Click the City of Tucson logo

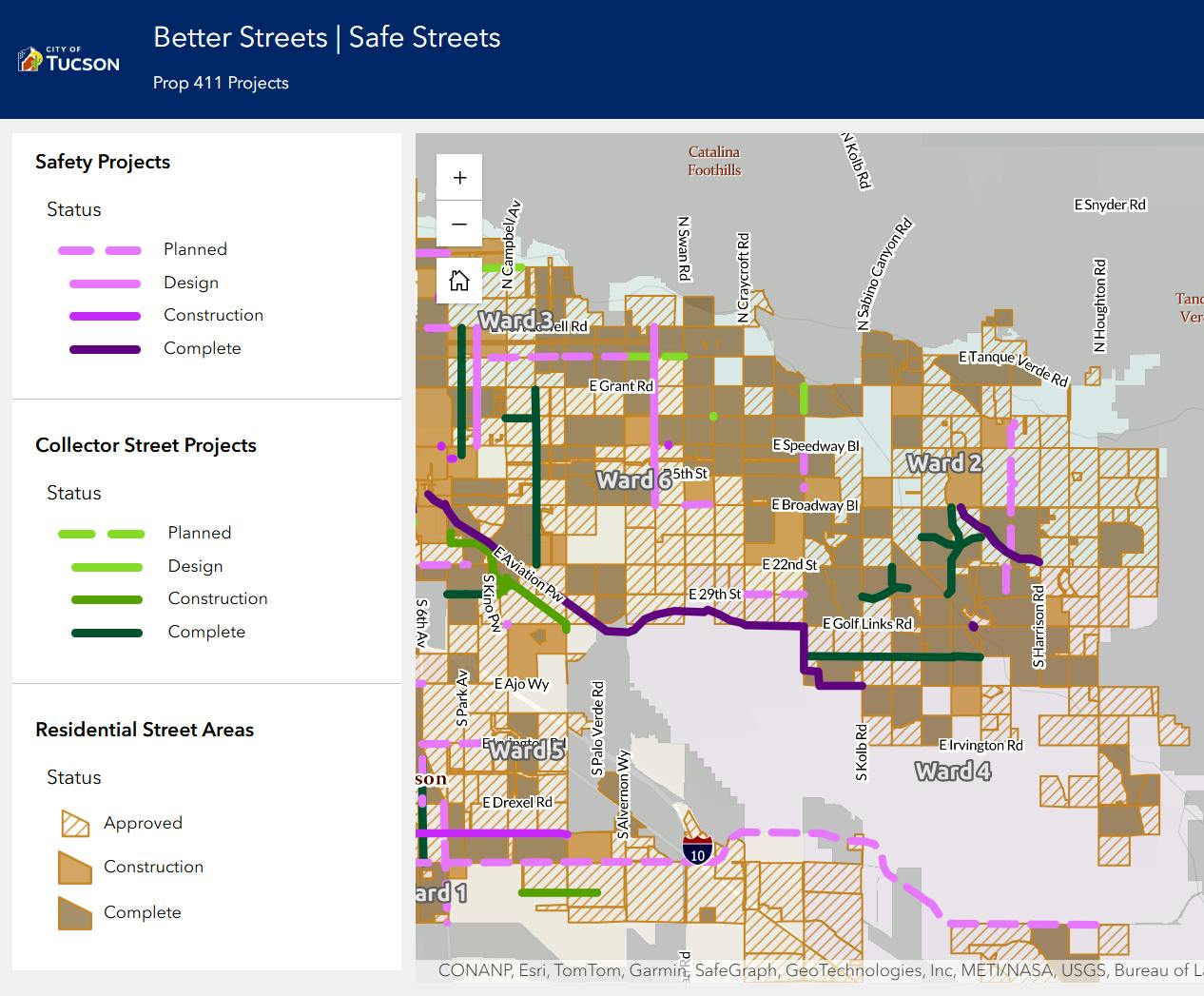click(69, 60)
